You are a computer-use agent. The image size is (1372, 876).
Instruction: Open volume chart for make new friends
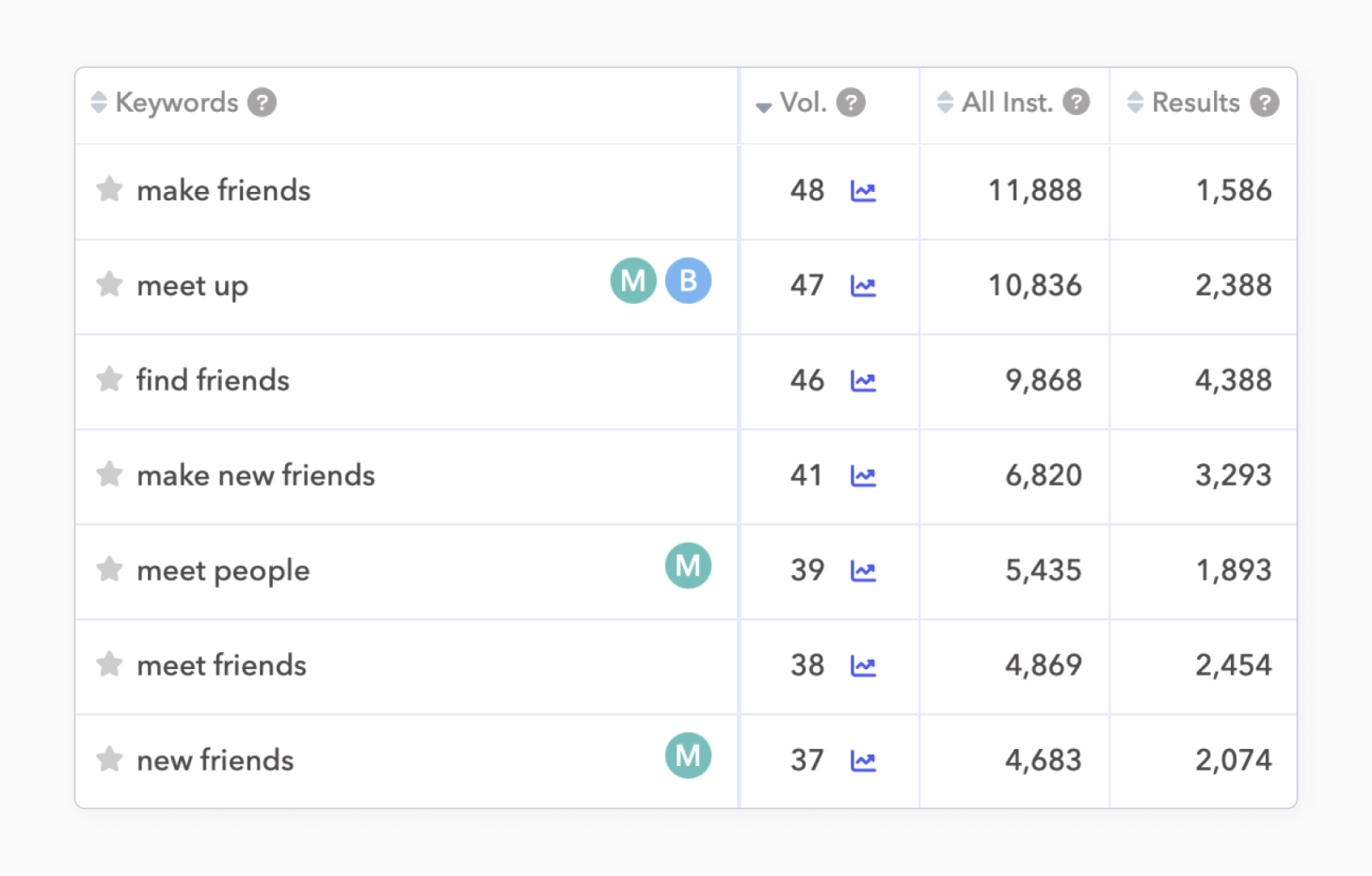tap(863, 476)
